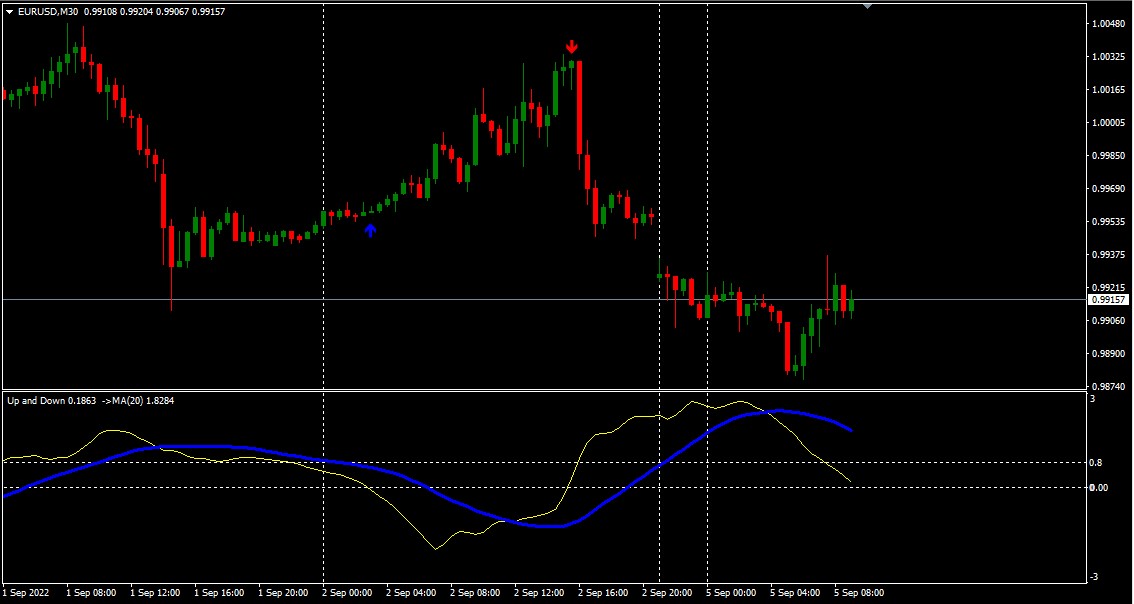
Task: Click the large red candle below the sell arrow
Action: point(579,108)
